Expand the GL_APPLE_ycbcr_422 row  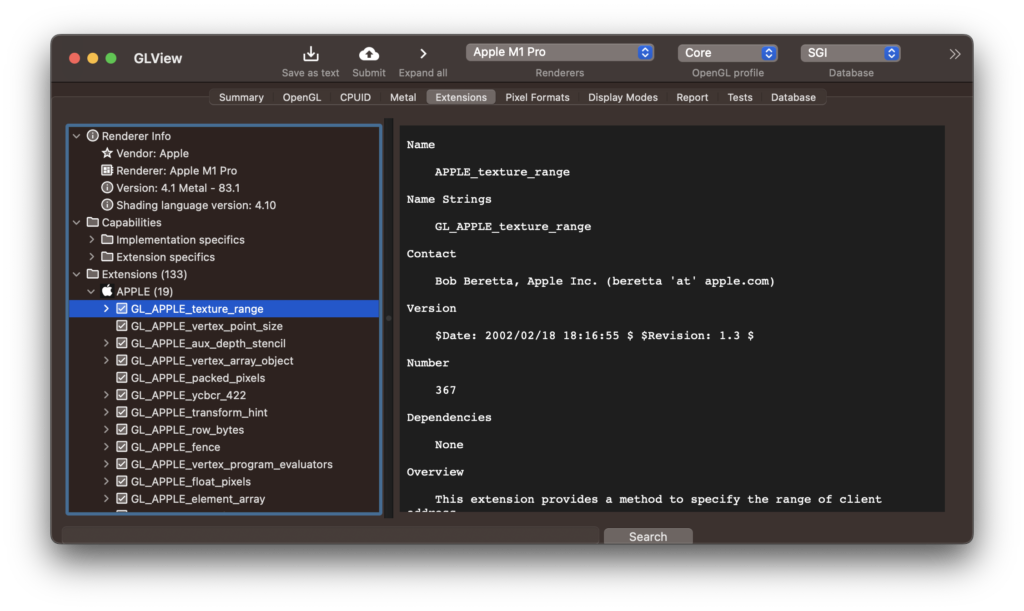[106, 395]
